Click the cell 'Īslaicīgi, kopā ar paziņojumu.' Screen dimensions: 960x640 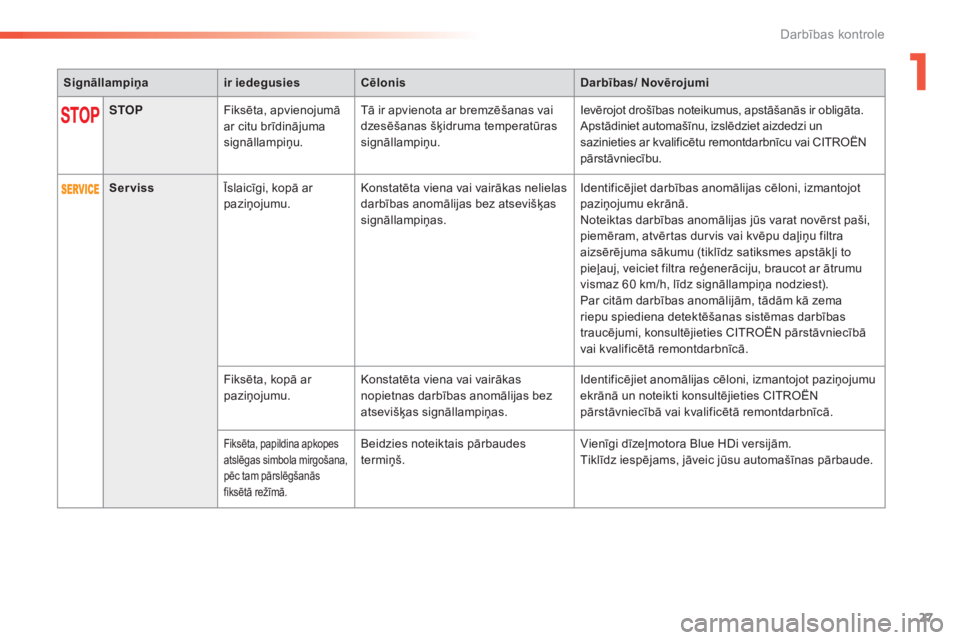tap(286, 270)
